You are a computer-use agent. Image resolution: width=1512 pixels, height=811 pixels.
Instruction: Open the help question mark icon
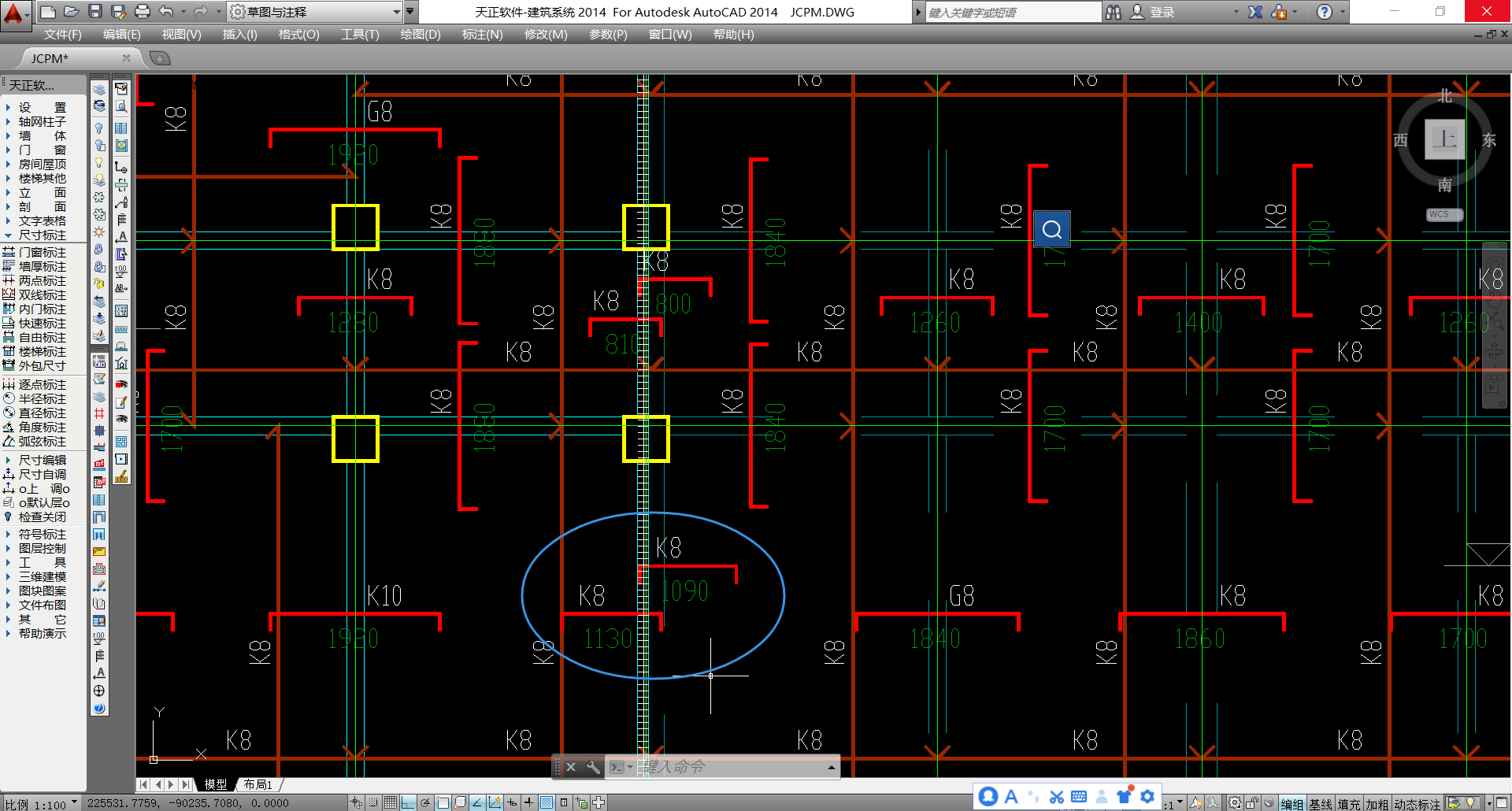pyautogui.click(x=1325, y=12)
